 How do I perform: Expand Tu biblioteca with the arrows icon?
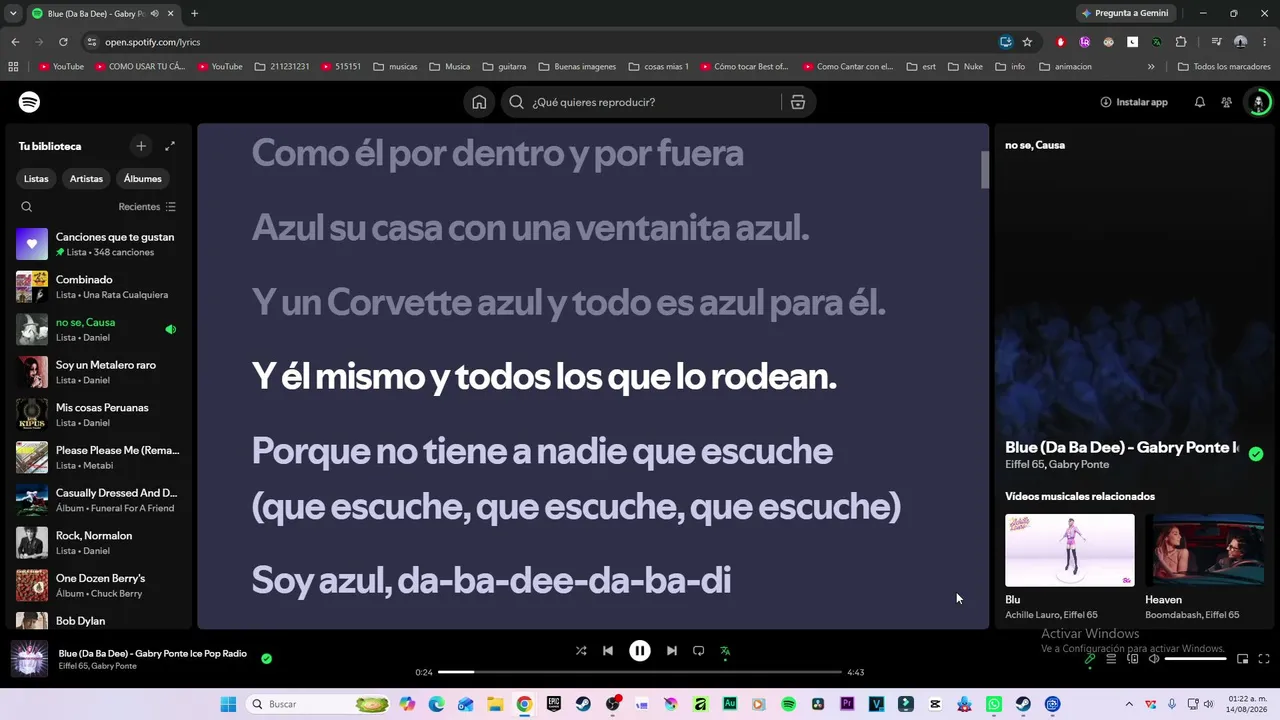[x=170, y=146]
